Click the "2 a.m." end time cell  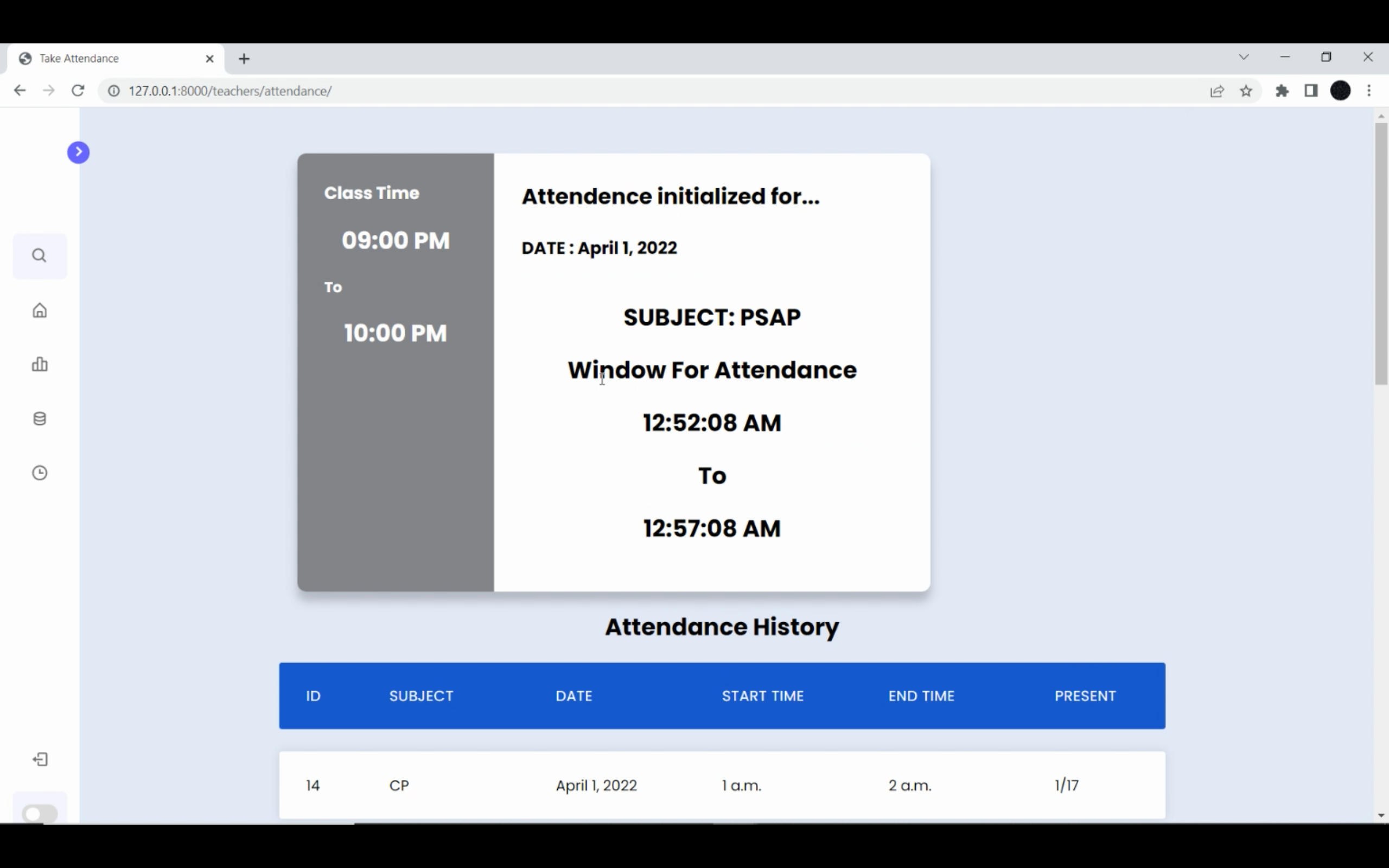pyautogui.click(x=910, y=786)
